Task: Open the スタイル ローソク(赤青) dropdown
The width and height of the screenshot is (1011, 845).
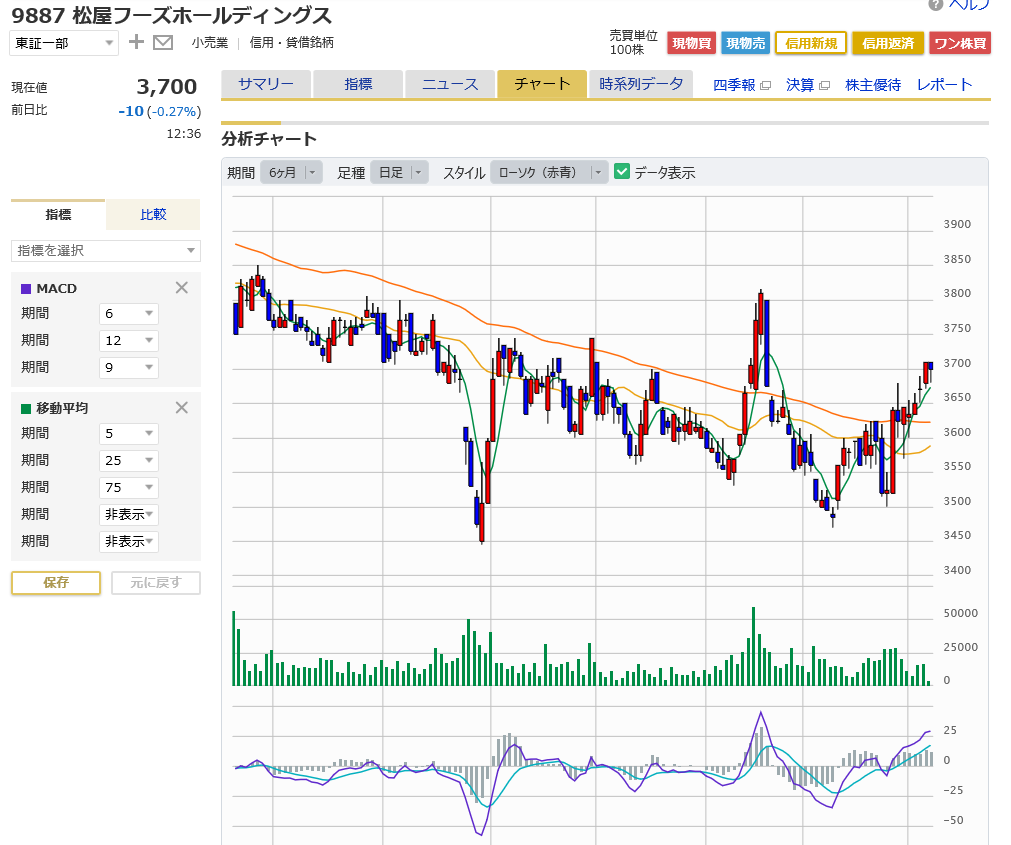Action: click(x=549, y=173)
